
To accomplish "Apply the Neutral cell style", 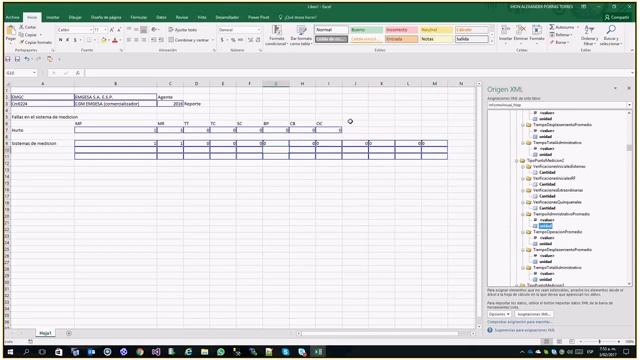I will tap(437, 30).
